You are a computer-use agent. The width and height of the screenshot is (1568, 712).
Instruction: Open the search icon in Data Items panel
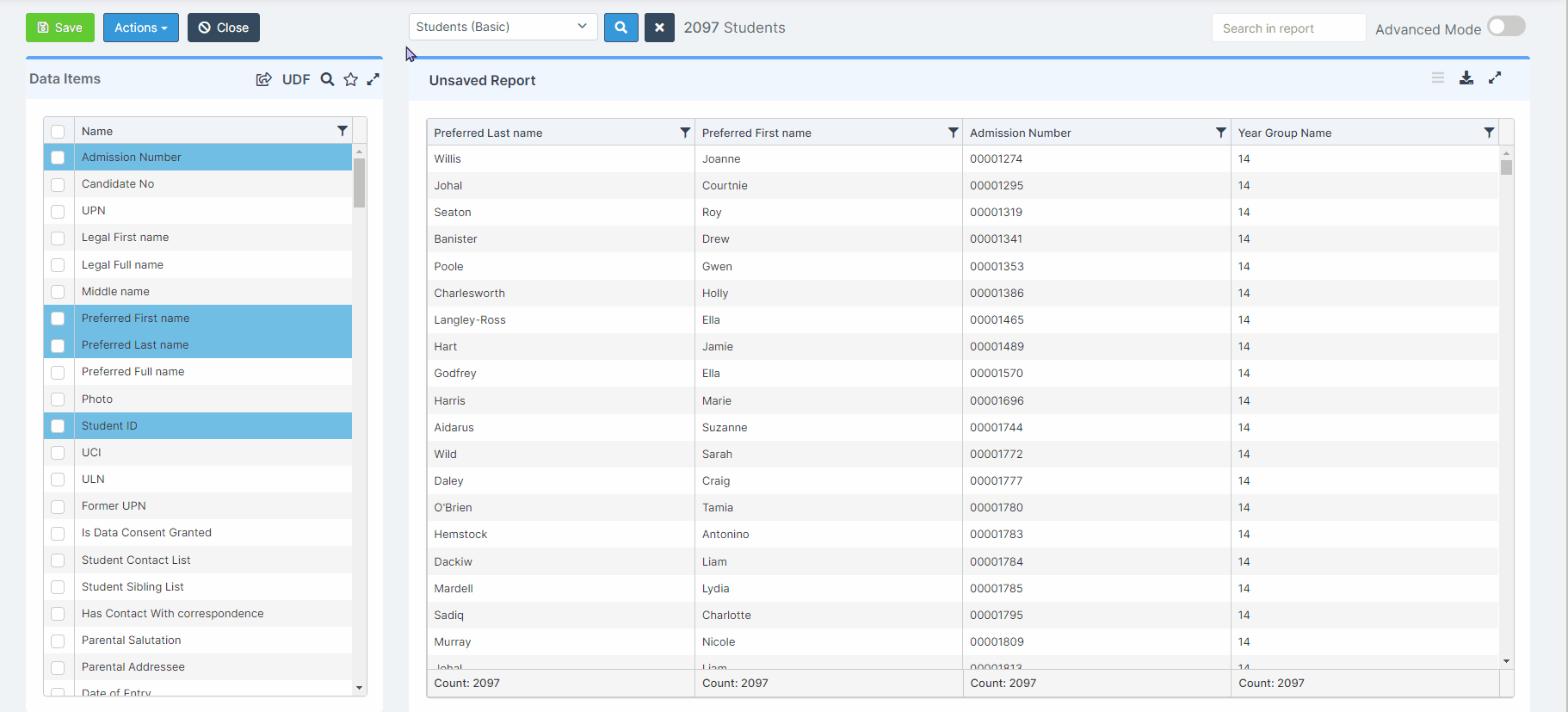pos(327,79)
